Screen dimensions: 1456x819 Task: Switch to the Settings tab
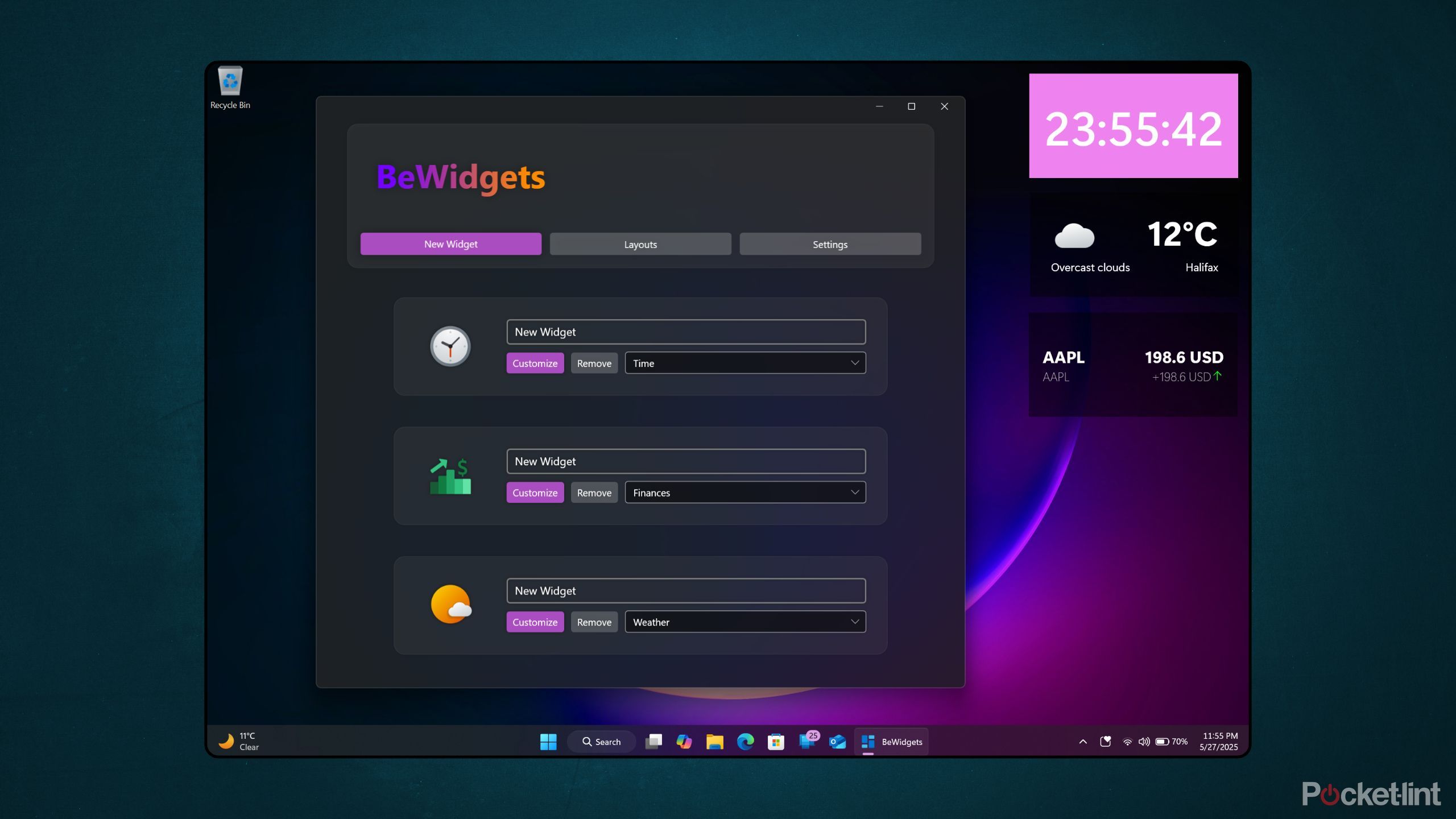click(830, 244)
